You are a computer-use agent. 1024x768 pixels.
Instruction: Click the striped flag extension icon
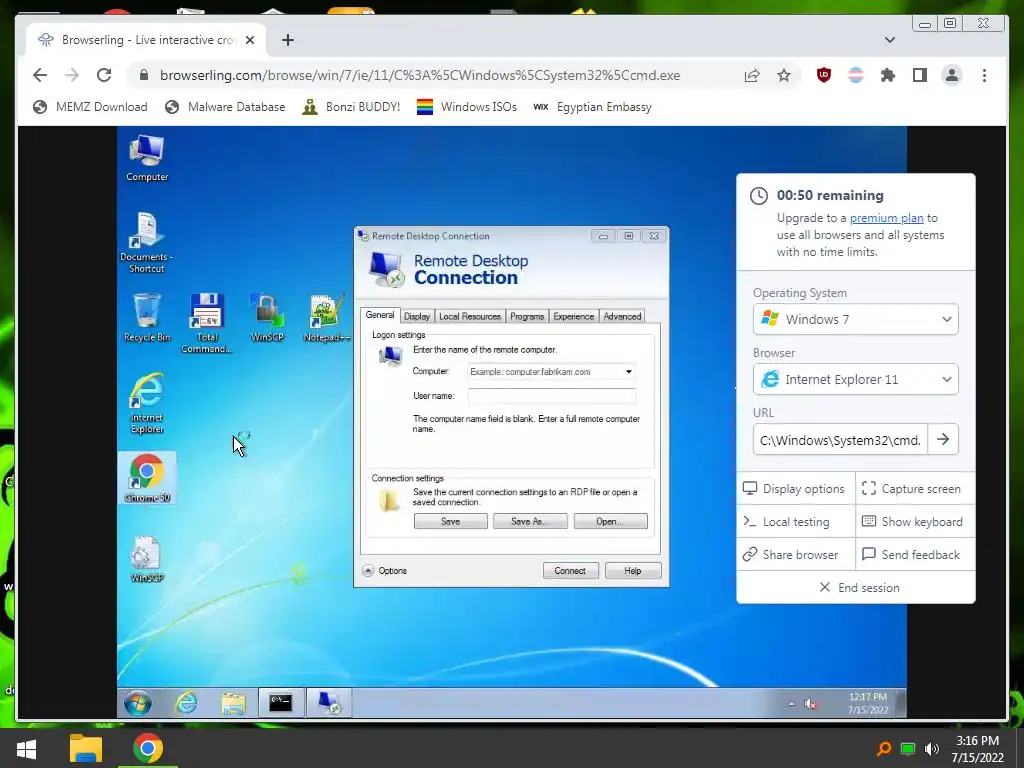[x=856, y=75]
